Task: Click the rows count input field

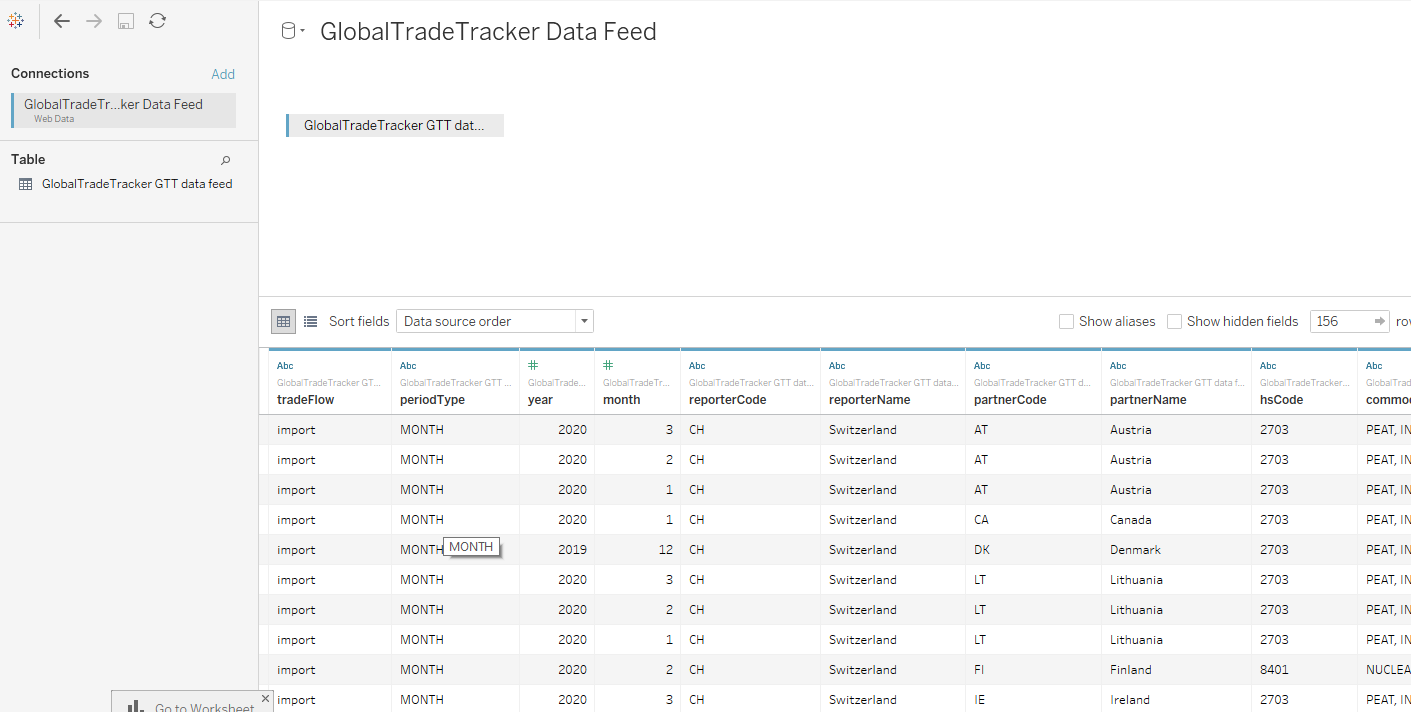Action: pos(1338,321)
